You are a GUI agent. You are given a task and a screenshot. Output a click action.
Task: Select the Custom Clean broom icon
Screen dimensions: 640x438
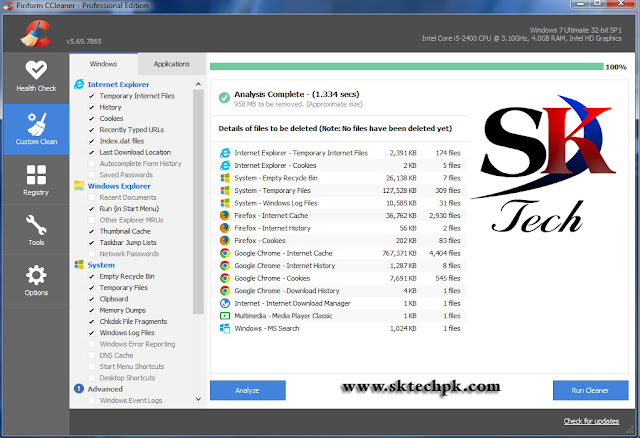37,124
